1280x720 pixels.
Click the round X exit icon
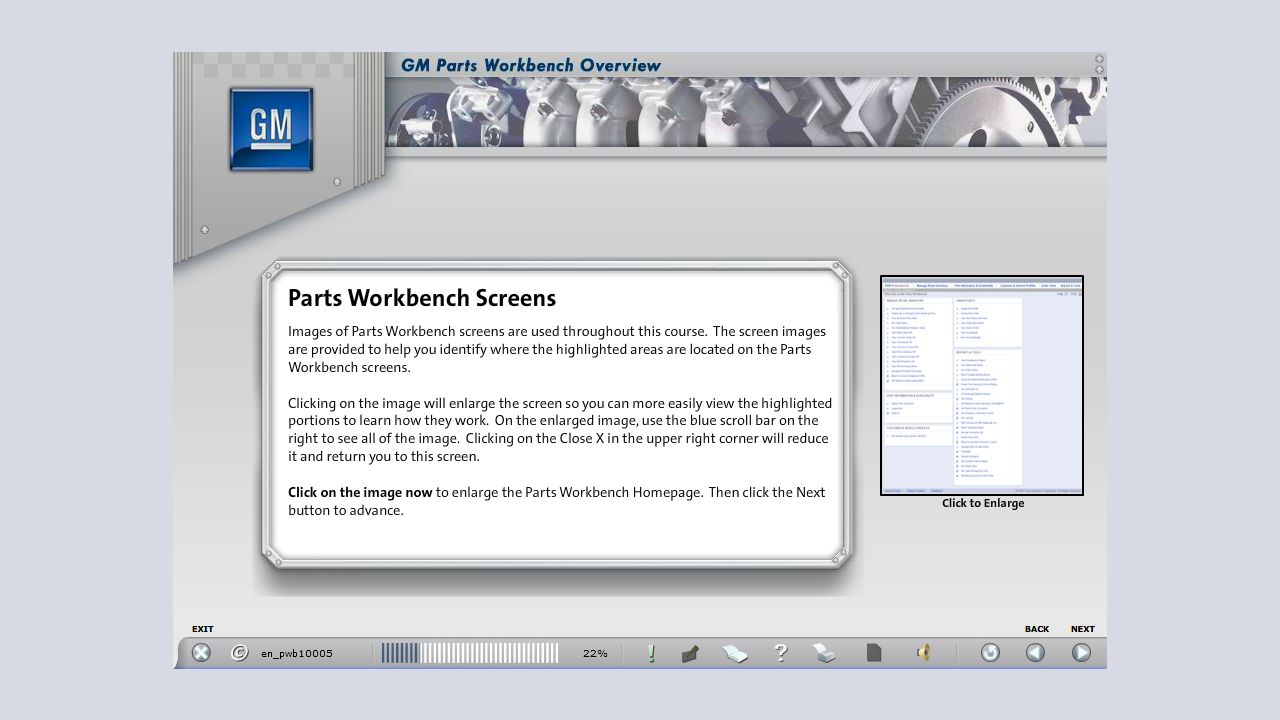(x=201, y=653)
